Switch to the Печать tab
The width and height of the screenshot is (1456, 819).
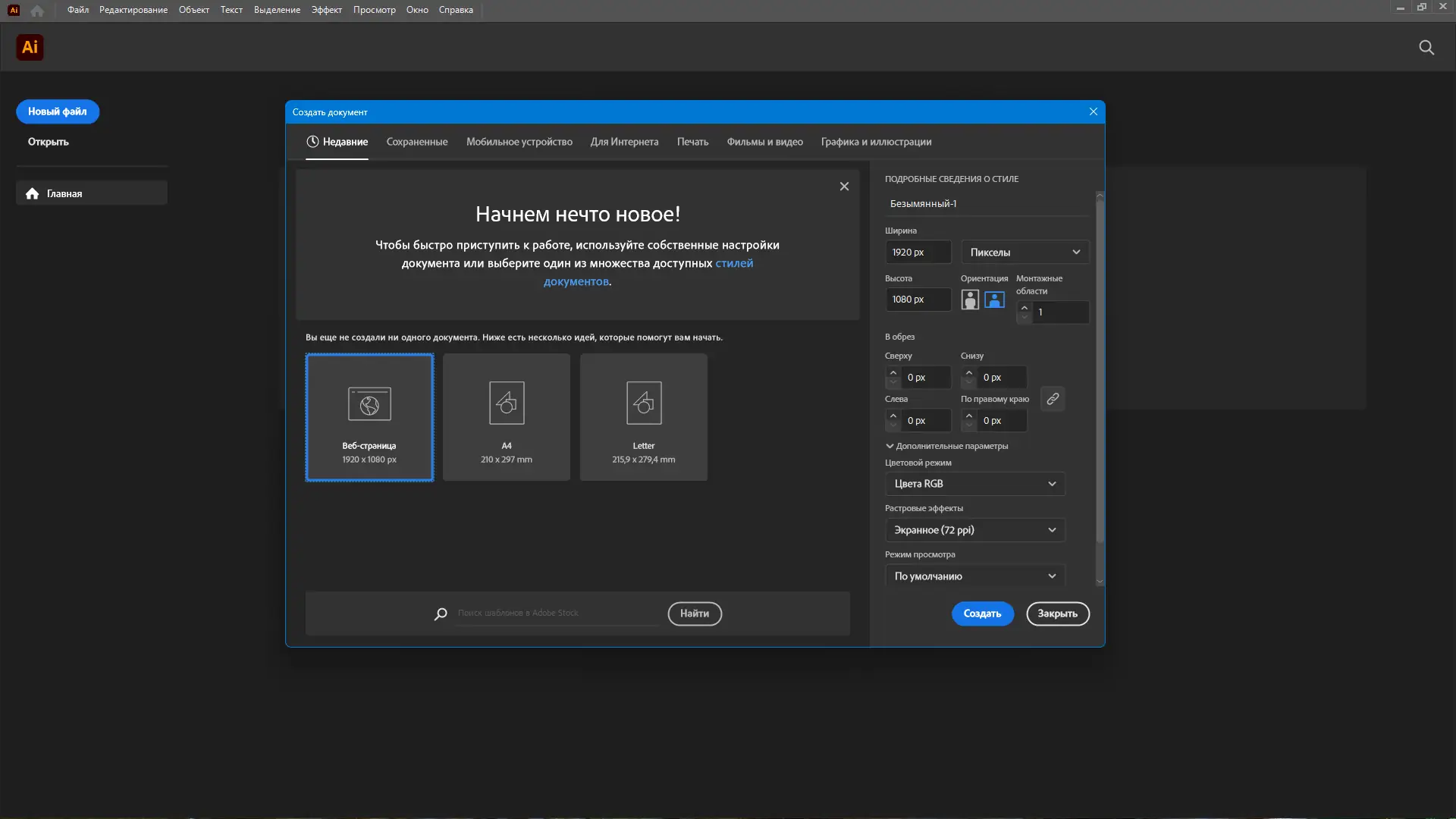tap(692, 142)
